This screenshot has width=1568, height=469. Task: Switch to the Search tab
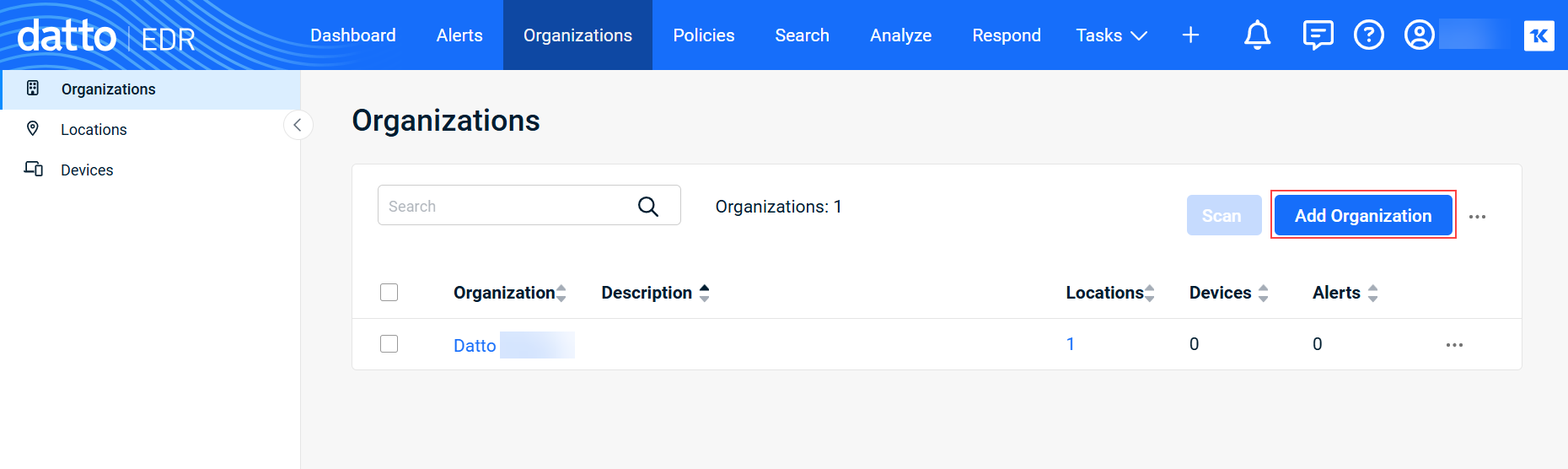[802, 35]
